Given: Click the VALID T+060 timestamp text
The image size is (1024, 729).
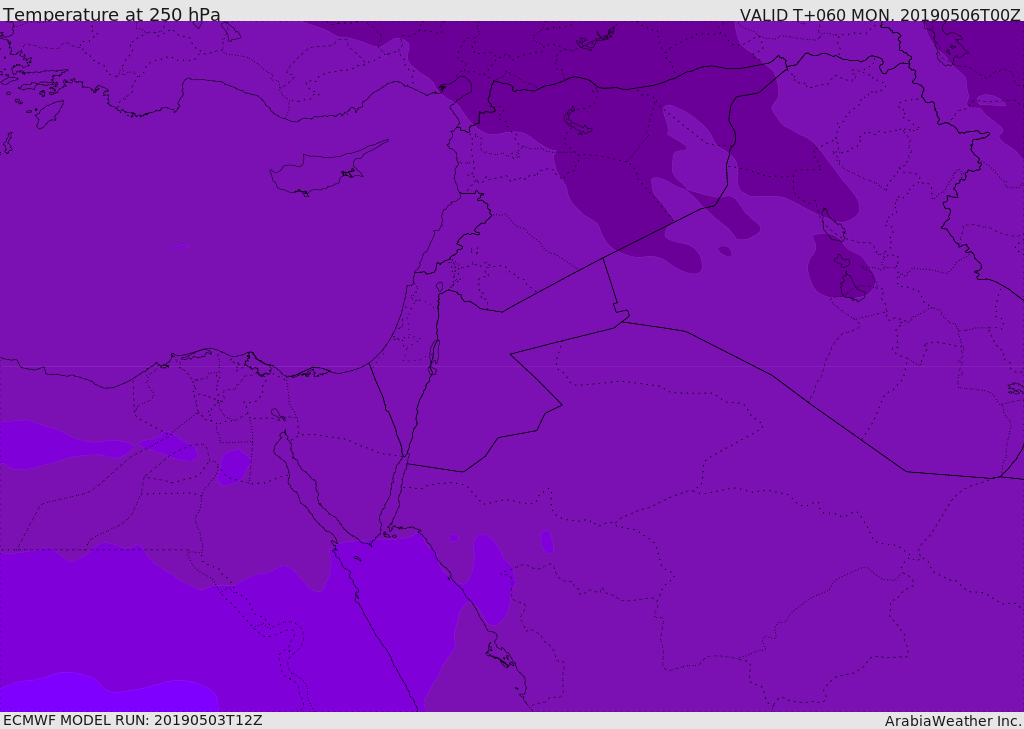Looking at the screenshot, I should [879, 15].
